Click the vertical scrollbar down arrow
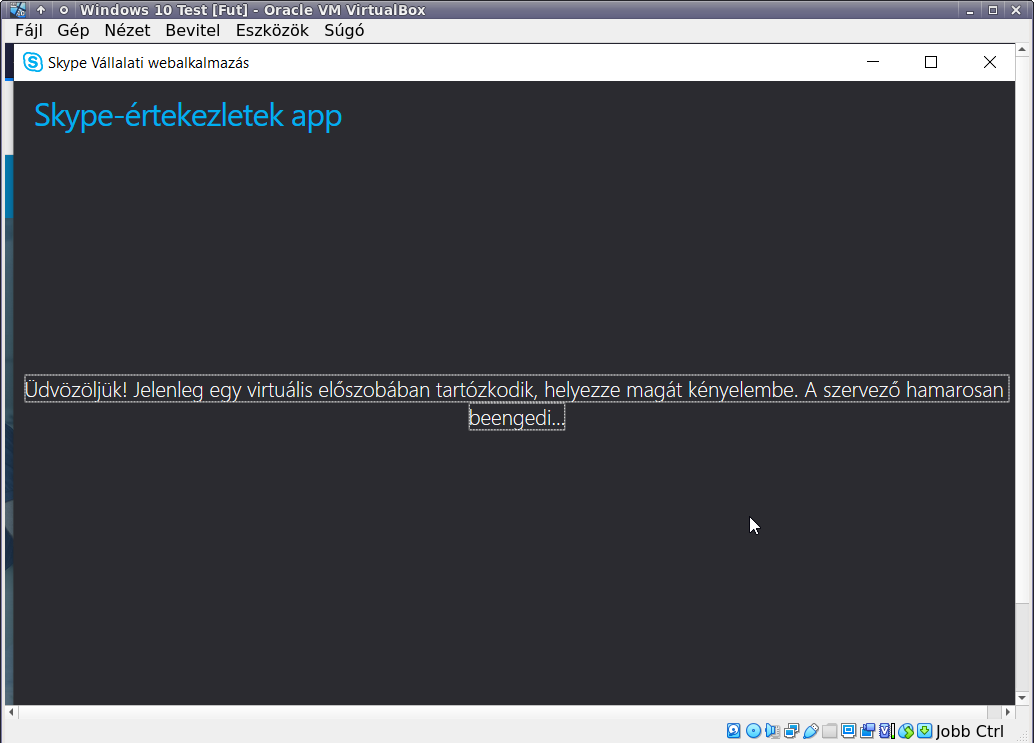Screen dimensions: 1034x743 pyautogui.click(x=1021, y=698)
